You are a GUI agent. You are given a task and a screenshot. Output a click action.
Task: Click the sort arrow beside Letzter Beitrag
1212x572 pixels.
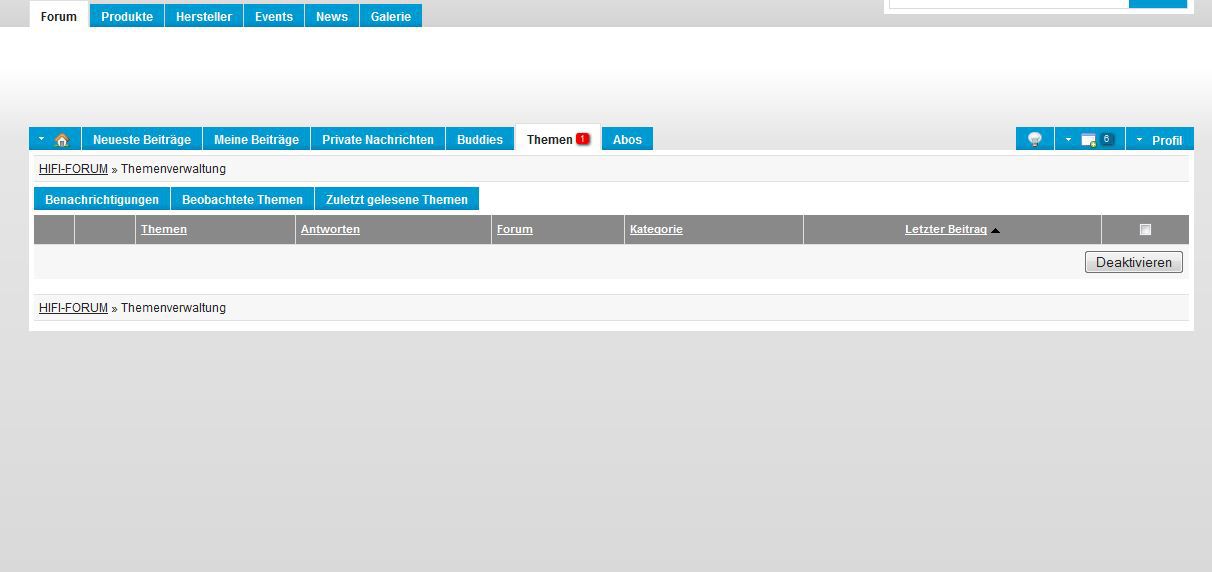click(x=995, y=231)
